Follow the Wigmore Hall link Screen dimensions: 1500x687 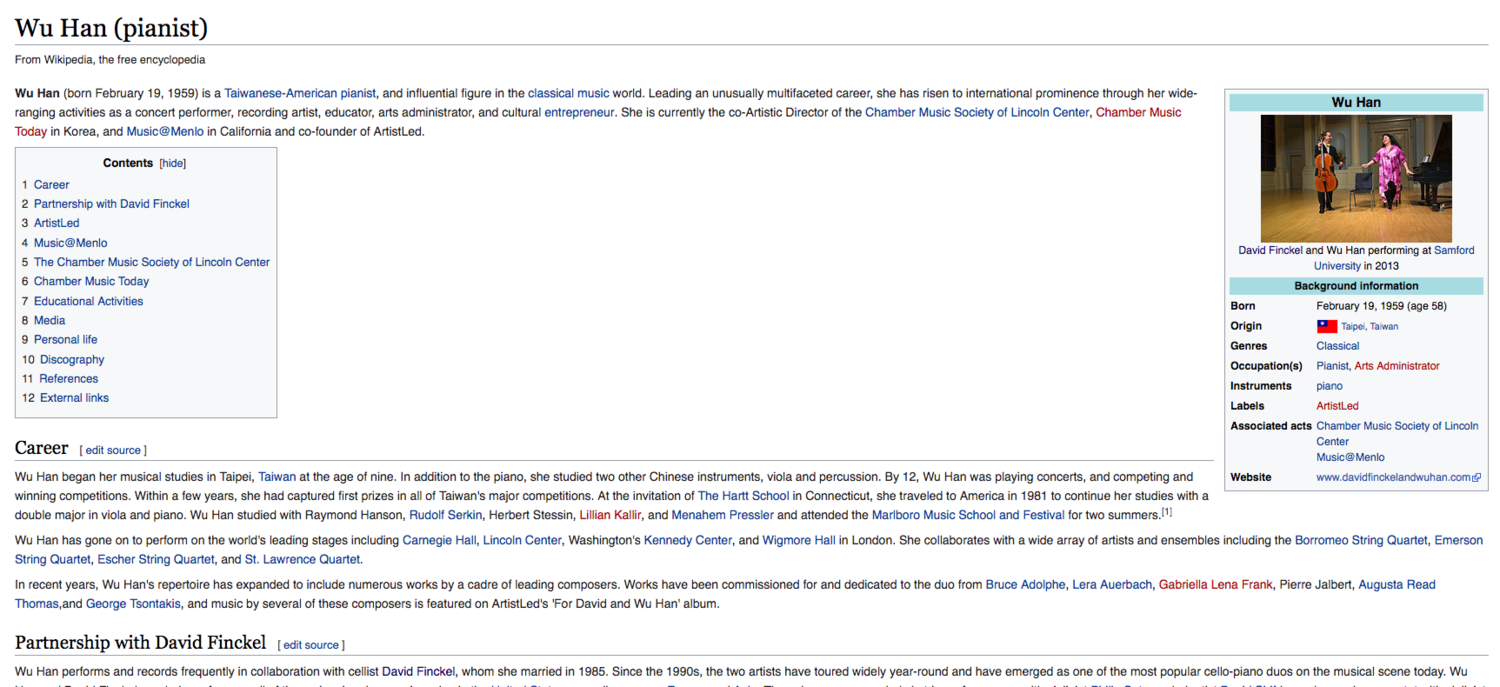(799, 540)
